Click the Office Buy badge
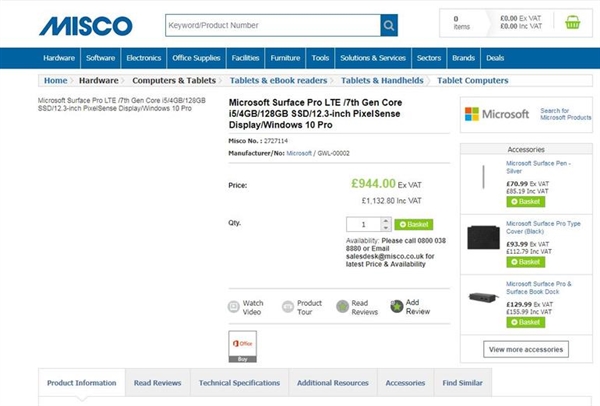 click(x=243, y=346)
